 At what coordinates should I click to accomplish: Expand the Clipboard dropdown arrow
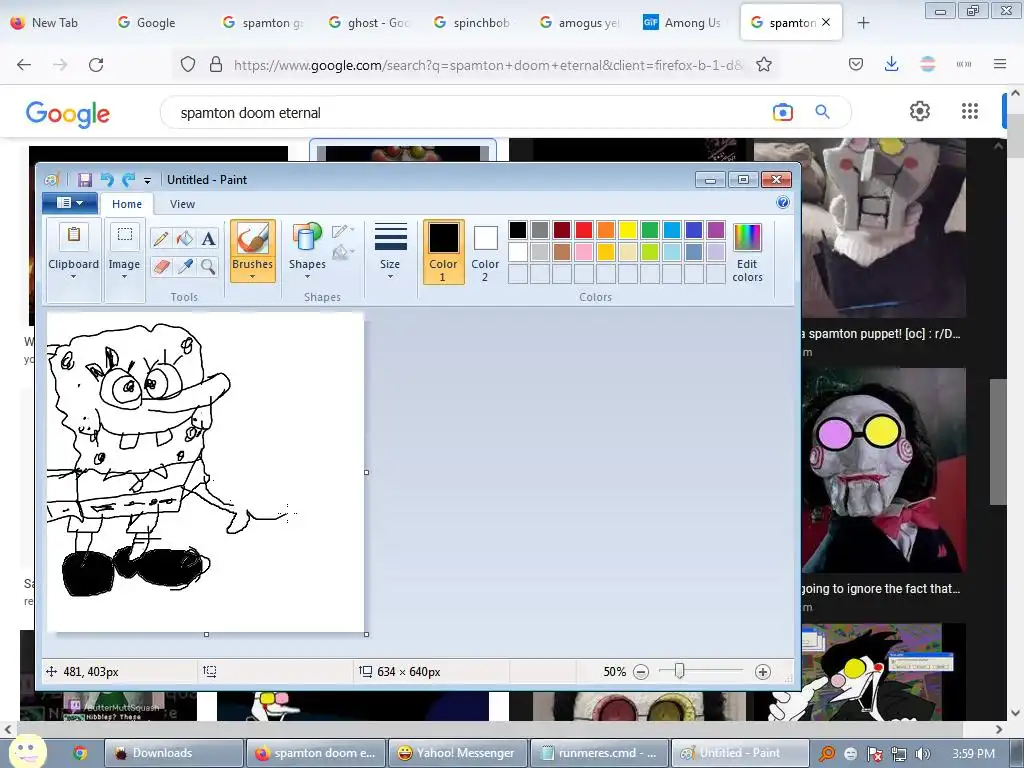[x=74, y=276]
